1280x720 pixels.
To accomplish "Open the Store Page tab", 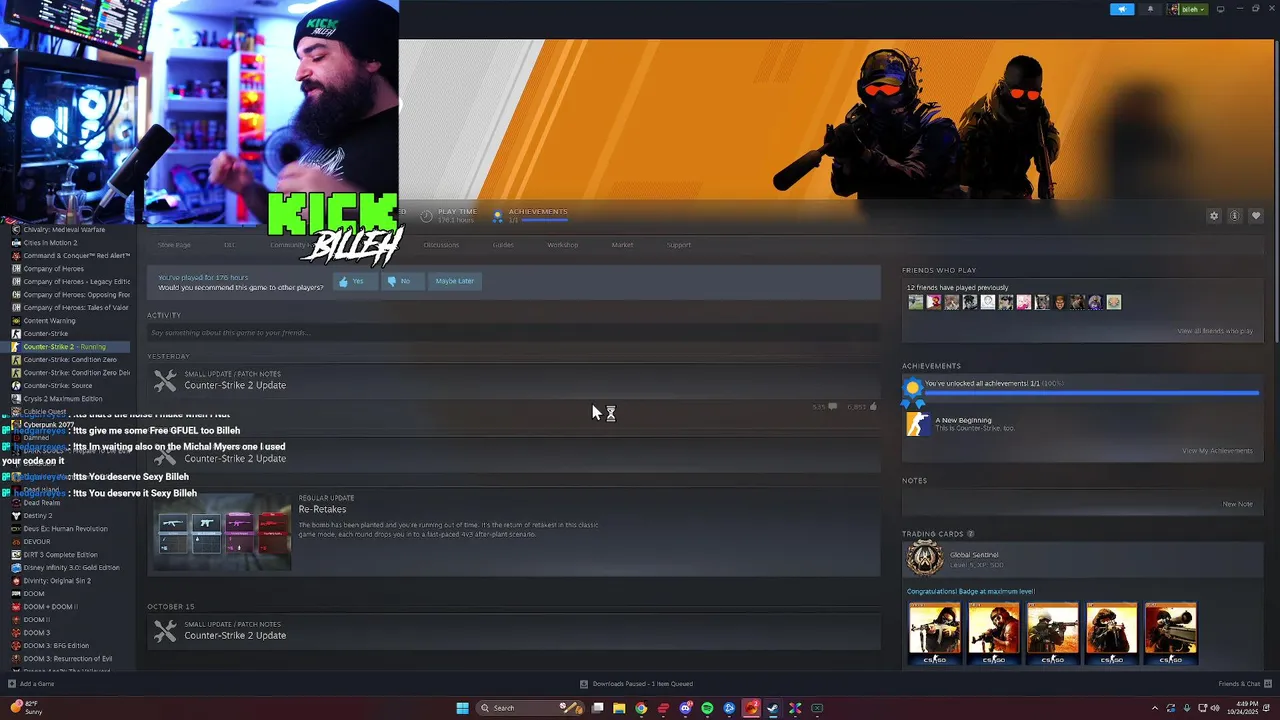I will (x=174, y=245).
